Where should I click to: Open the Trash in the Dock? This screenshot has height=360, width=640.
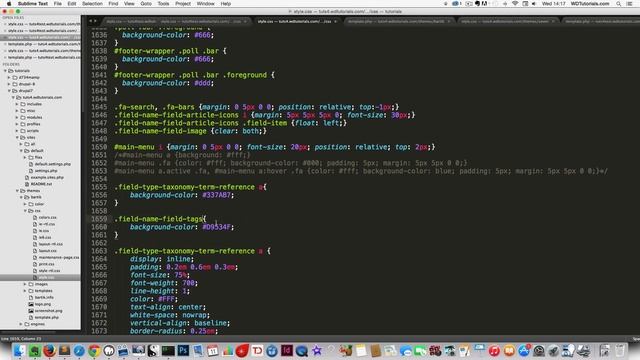620,351
